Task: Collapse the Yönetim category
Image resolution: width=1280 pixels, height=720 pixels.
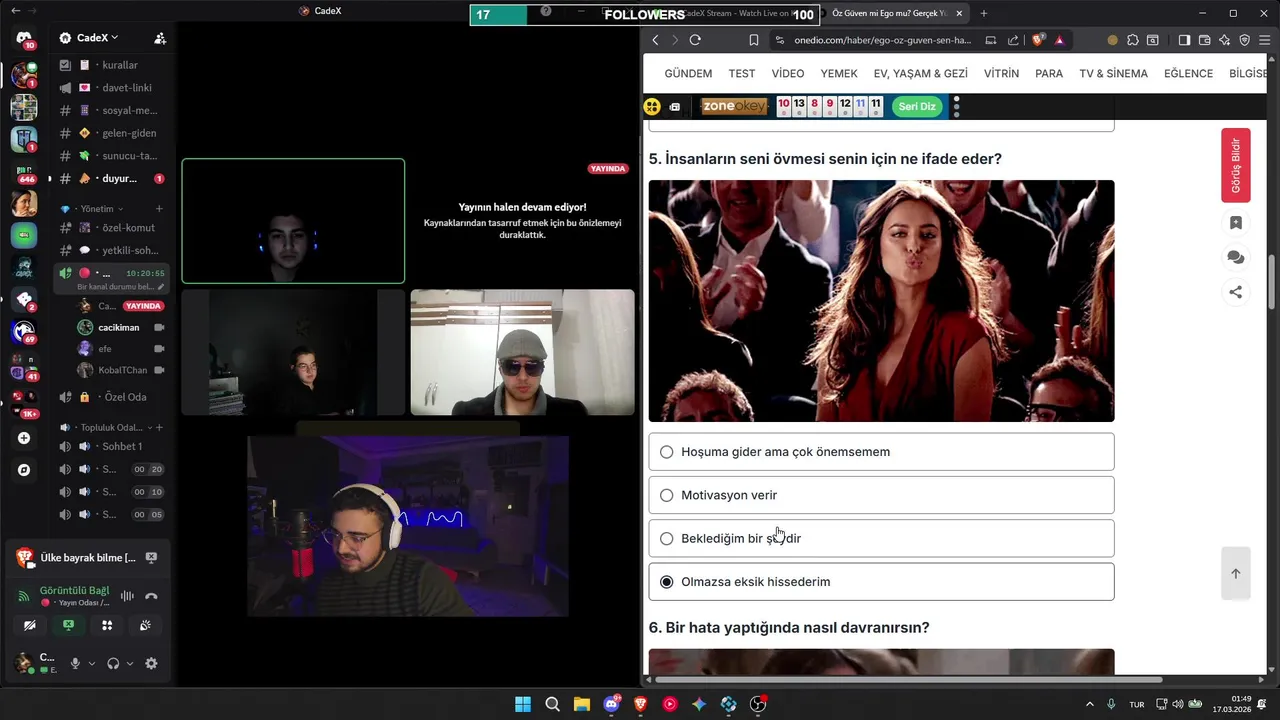Action: point(102,209)
